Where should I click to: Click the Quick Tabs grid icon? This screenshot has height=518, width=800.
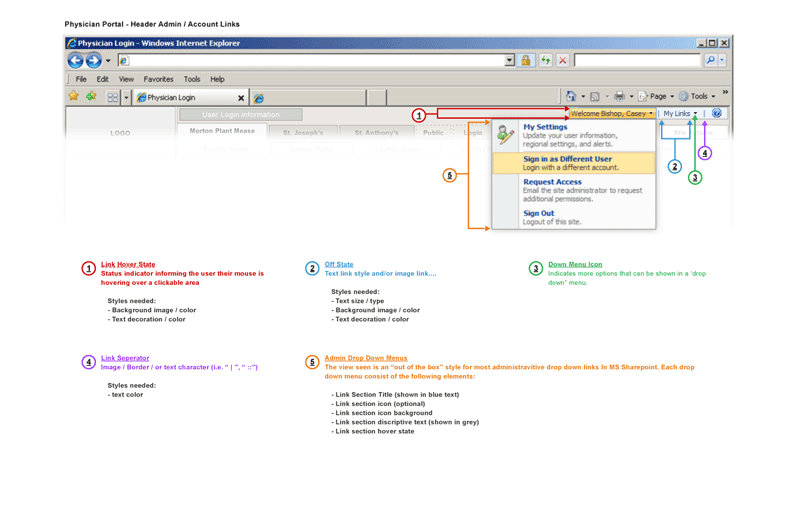point(113,97)
